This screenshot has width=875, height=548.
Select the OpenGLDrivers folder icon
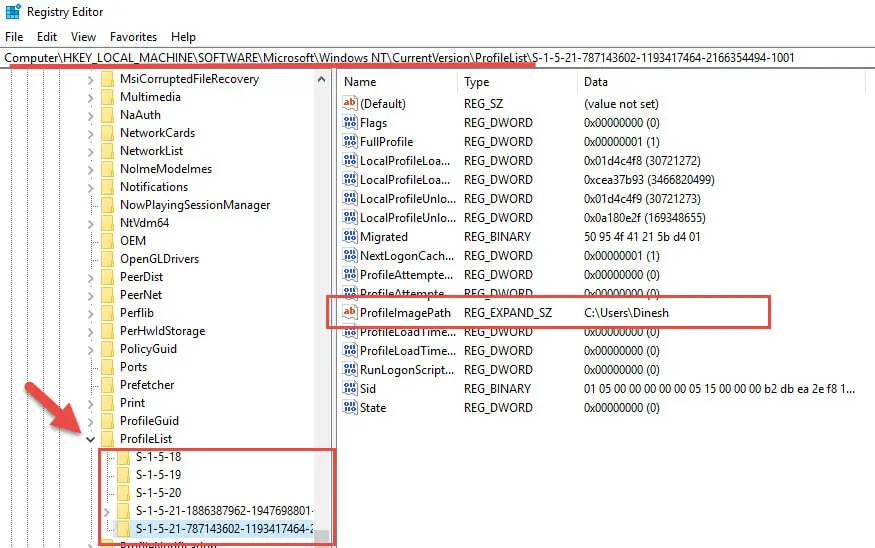click(x=107, y=259)
